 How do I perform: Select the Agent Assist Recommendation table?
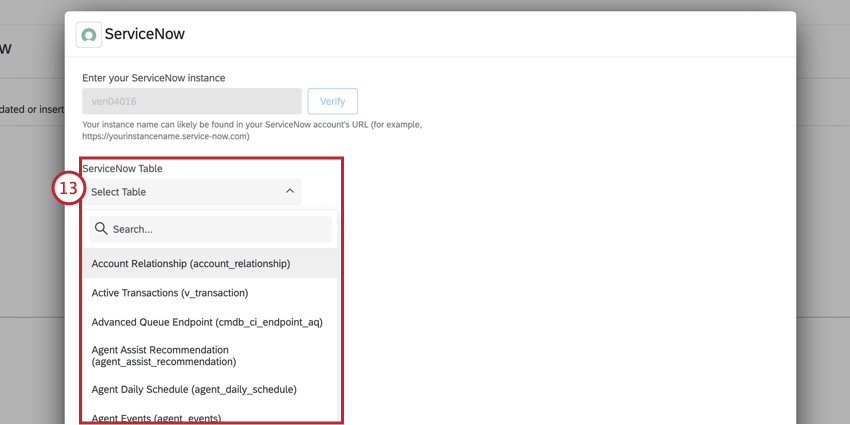210,356
